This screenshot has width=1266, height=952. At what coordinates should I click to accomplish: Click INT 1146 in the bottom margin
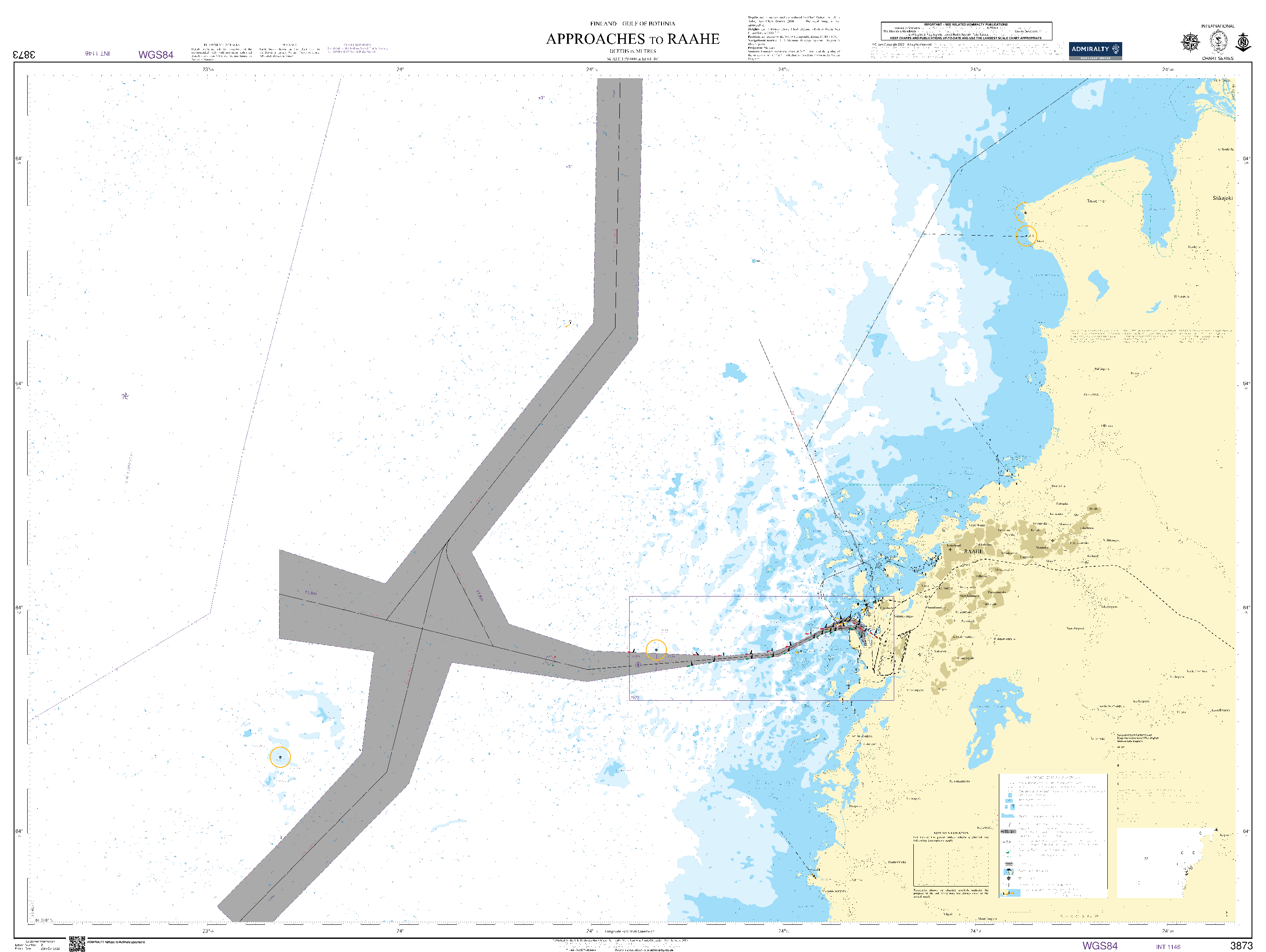1168,947
